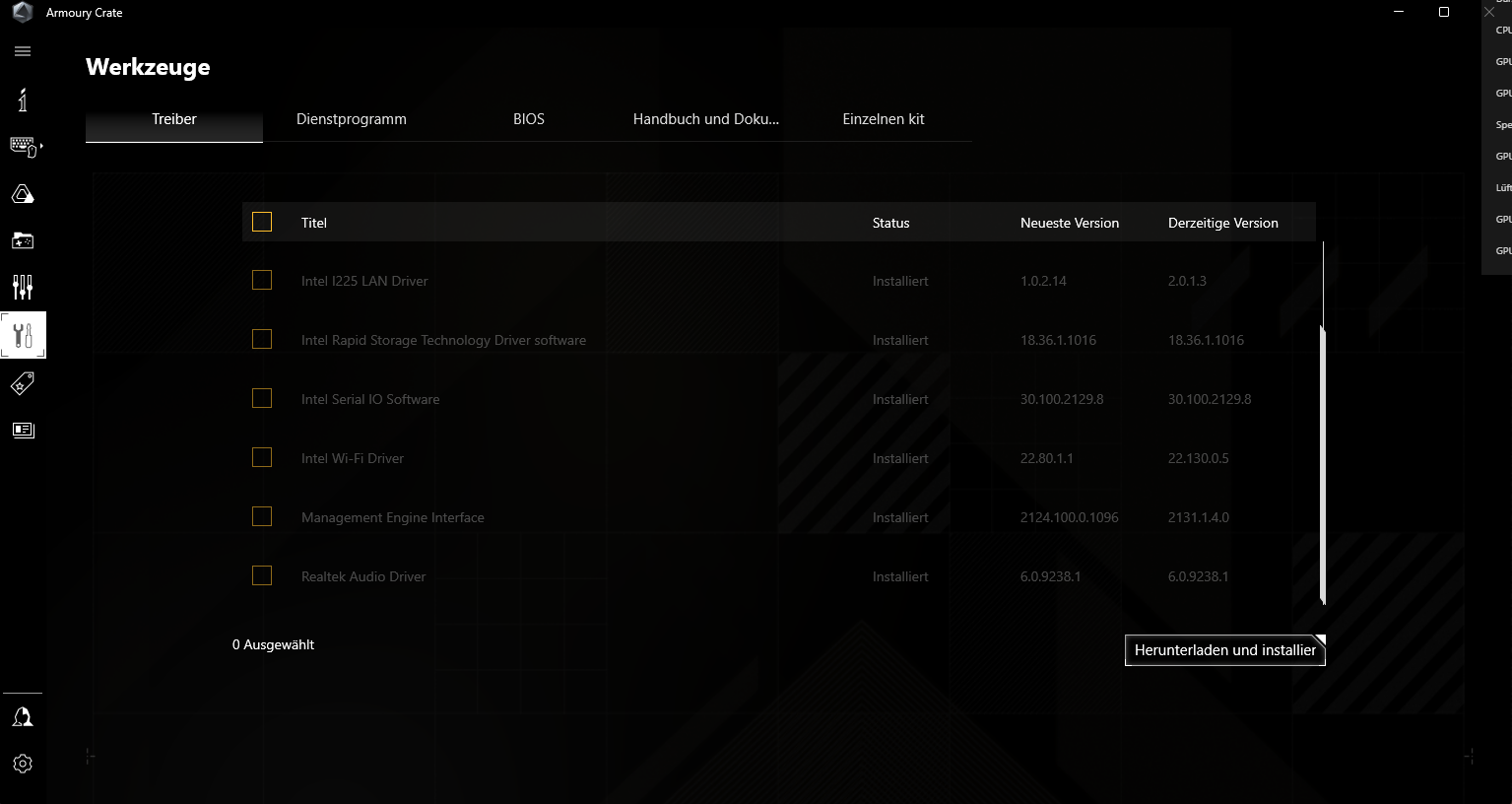Click Herunterladen und installier button
This screenshot has width=1512, height=804.
coord(1225,650)
